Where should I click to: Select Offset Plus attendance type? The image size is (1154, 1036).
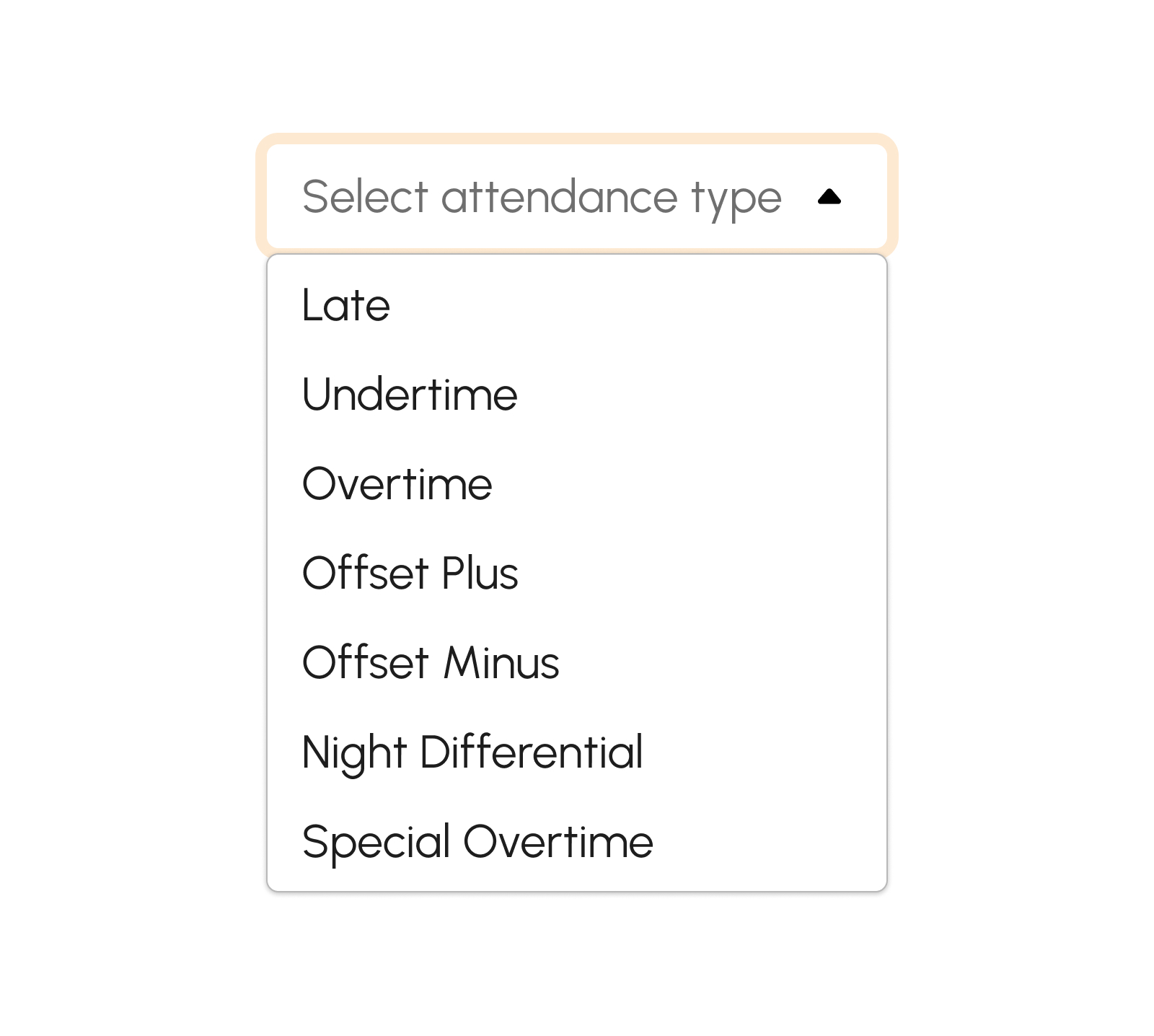pyautogui.click(x=410, y=574)
